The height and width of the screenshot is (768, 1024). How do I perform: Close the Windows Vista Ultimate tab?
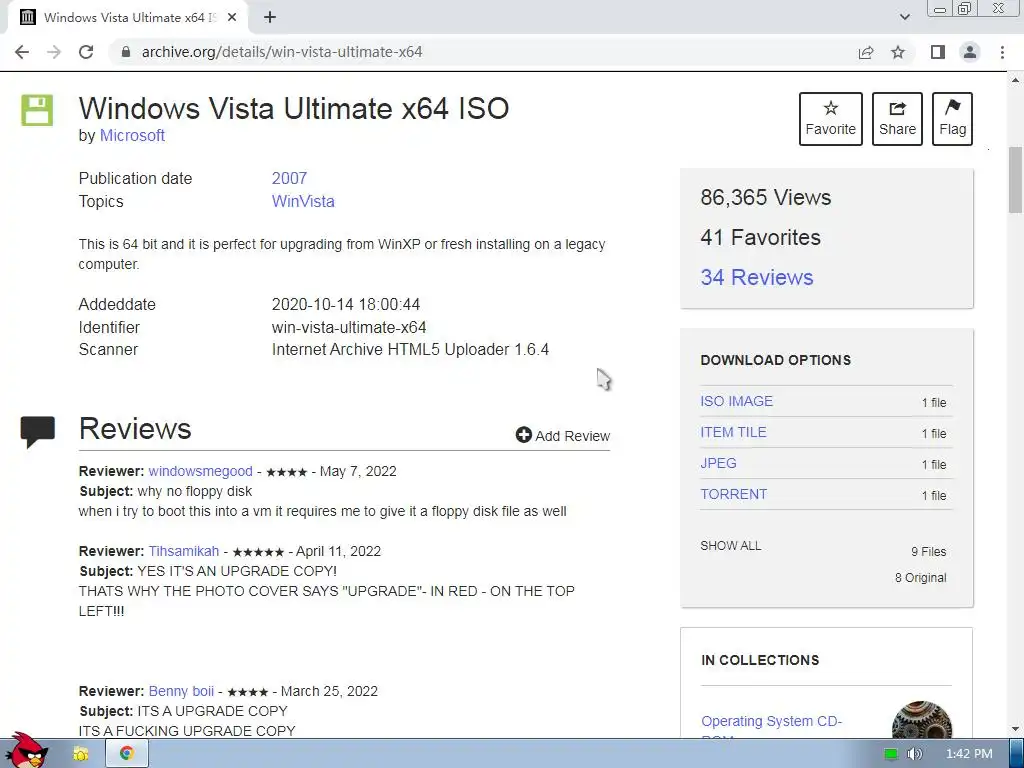click(232, 18)
